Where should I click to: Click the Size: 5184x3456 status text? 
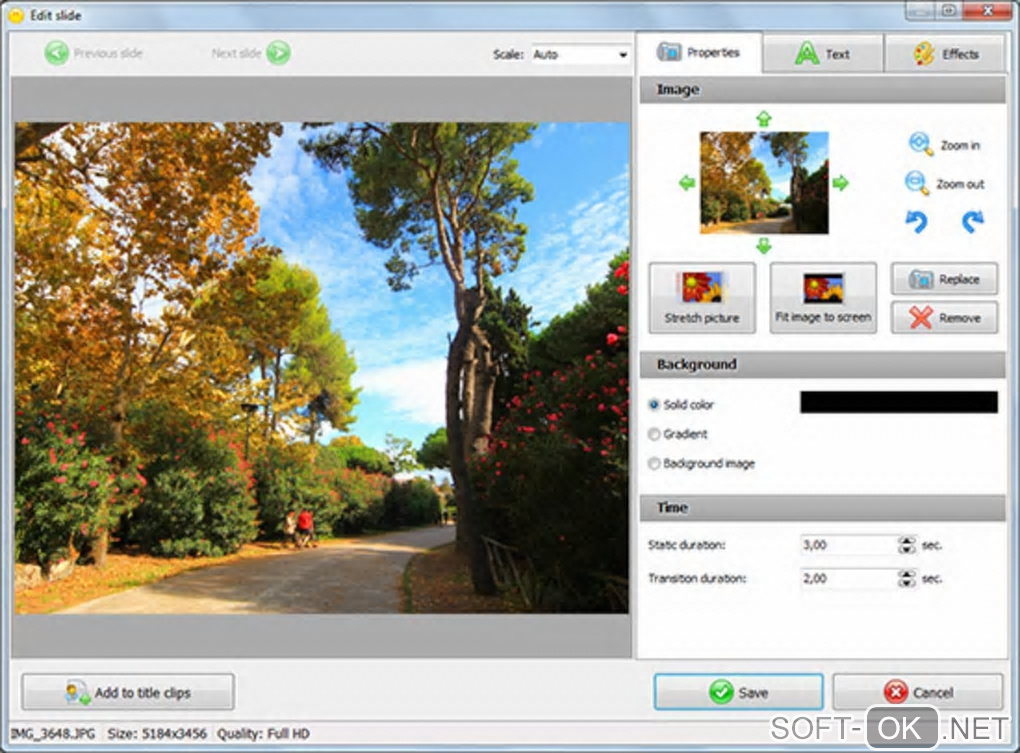[157, 733]
